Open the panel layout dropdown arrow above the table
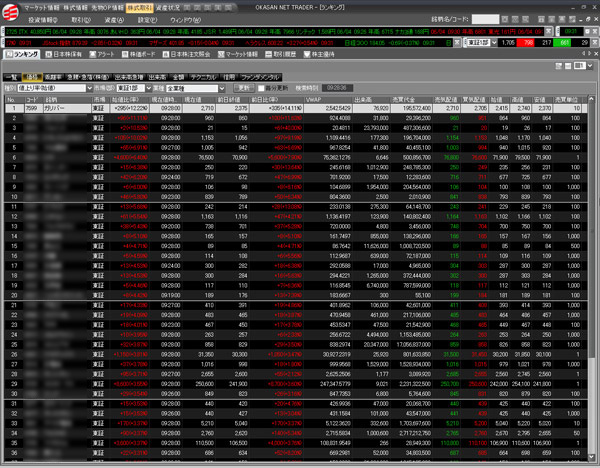The image size is (600, 468). 590,66
